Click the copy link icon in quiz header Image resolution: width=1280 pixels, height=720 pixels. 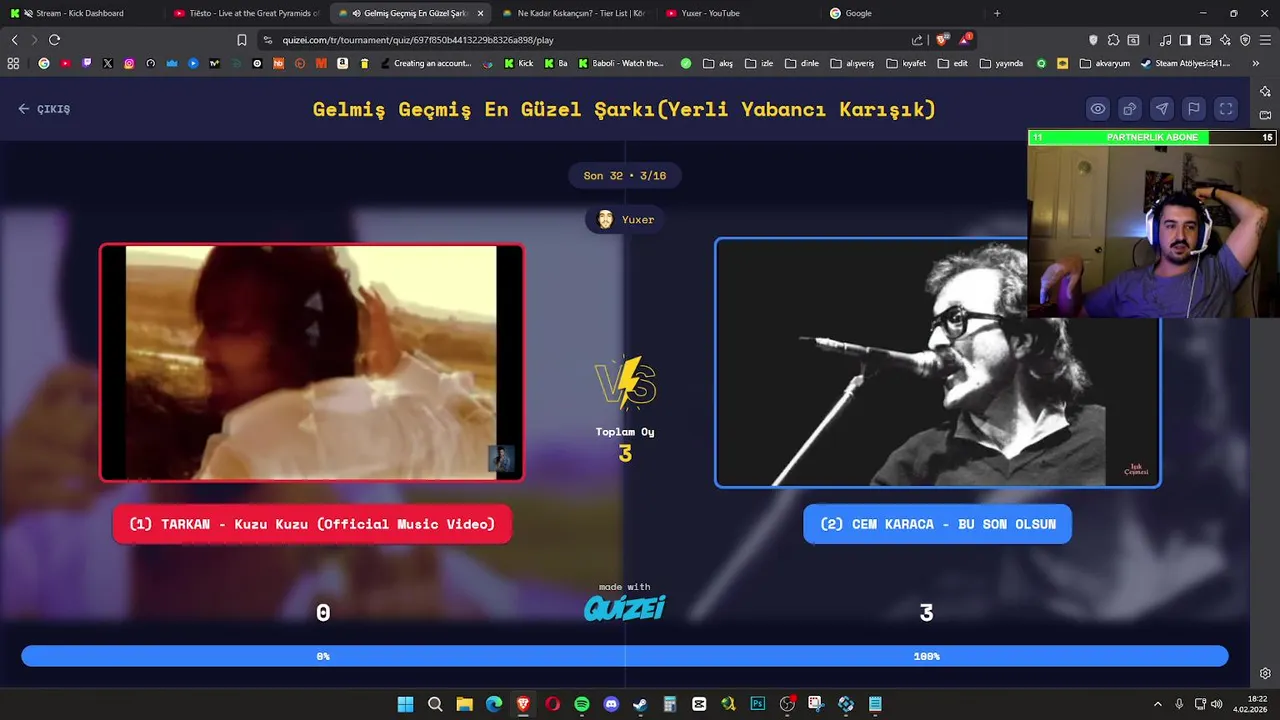(x=1130, y=109)
